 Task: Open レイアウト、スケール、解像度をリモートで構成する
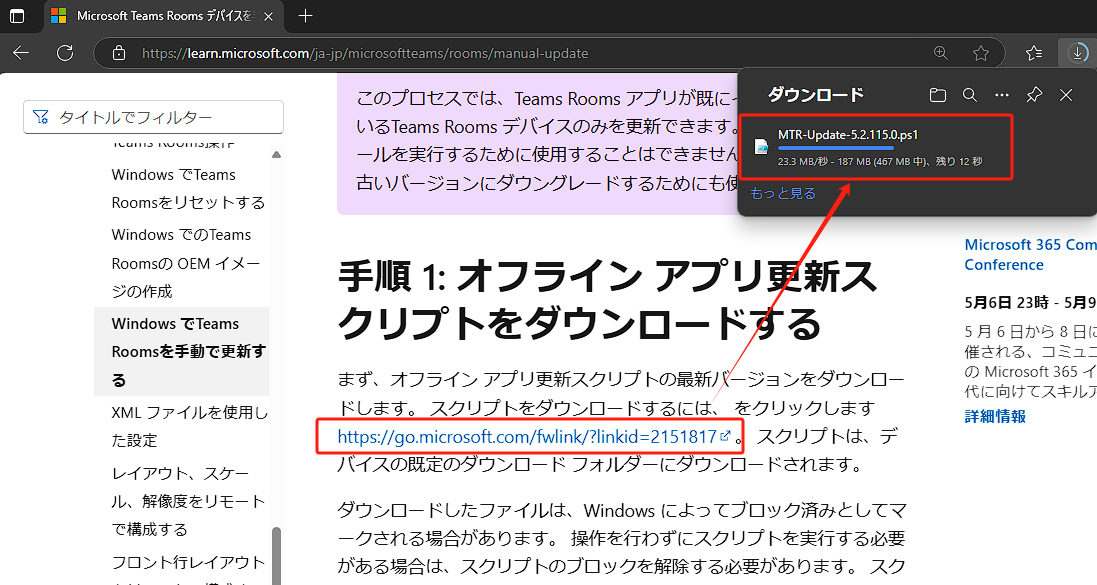[188, 501]
